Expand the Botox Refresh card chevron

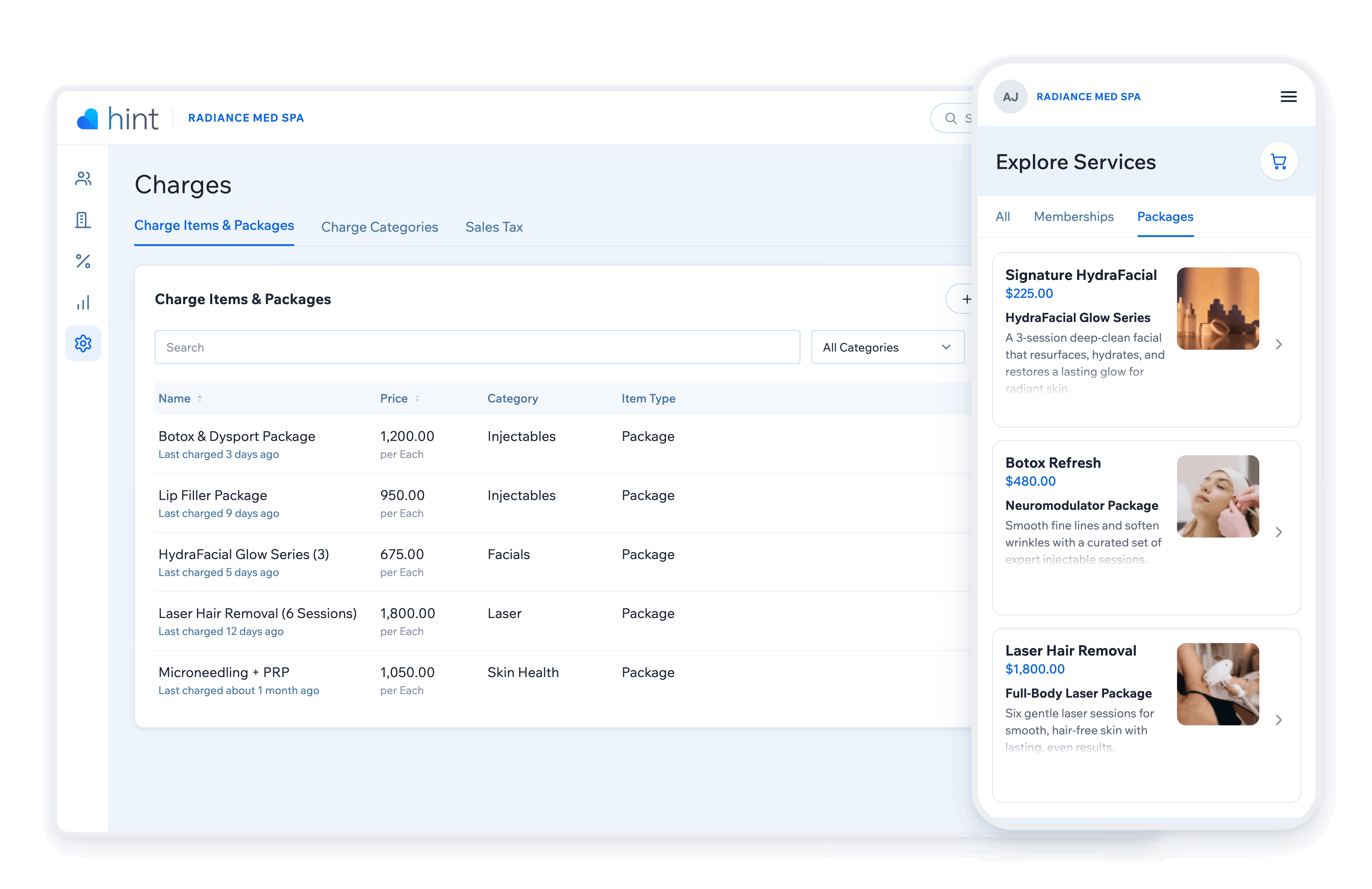pyautogui.click(x=1279, y=532)
